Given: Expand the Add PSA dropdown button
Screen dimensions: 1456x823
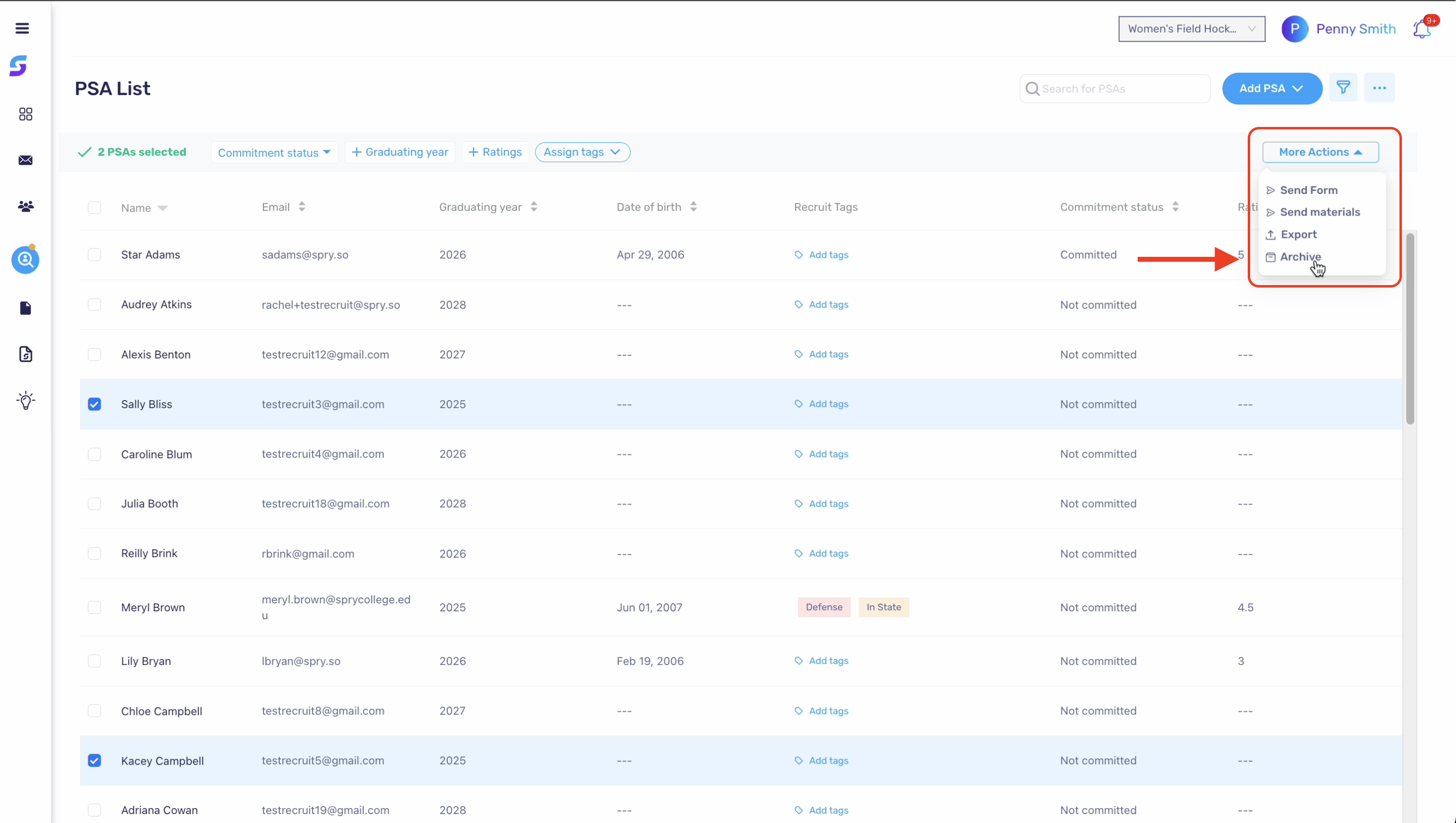Looking at the screenshot, I should pos(1272,88).
